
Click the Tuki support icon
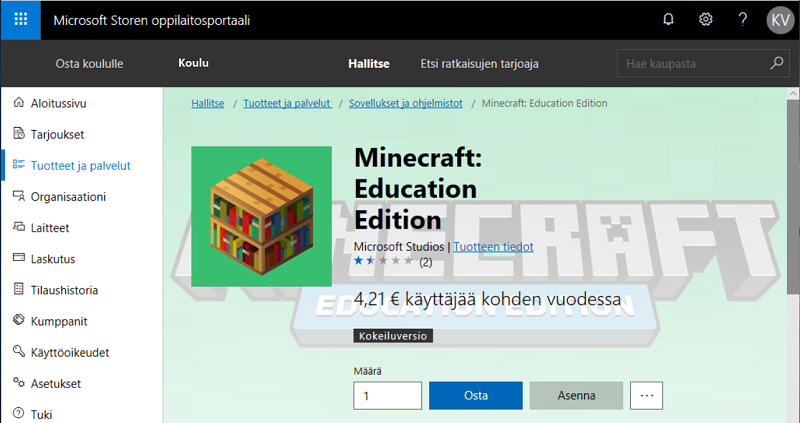coord(19,413)
